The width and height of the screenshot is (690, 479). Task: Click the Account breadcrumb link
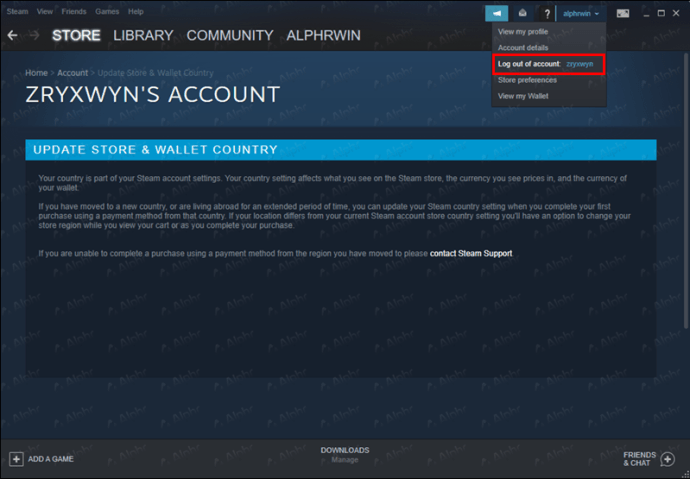click(x=73, y=73)
